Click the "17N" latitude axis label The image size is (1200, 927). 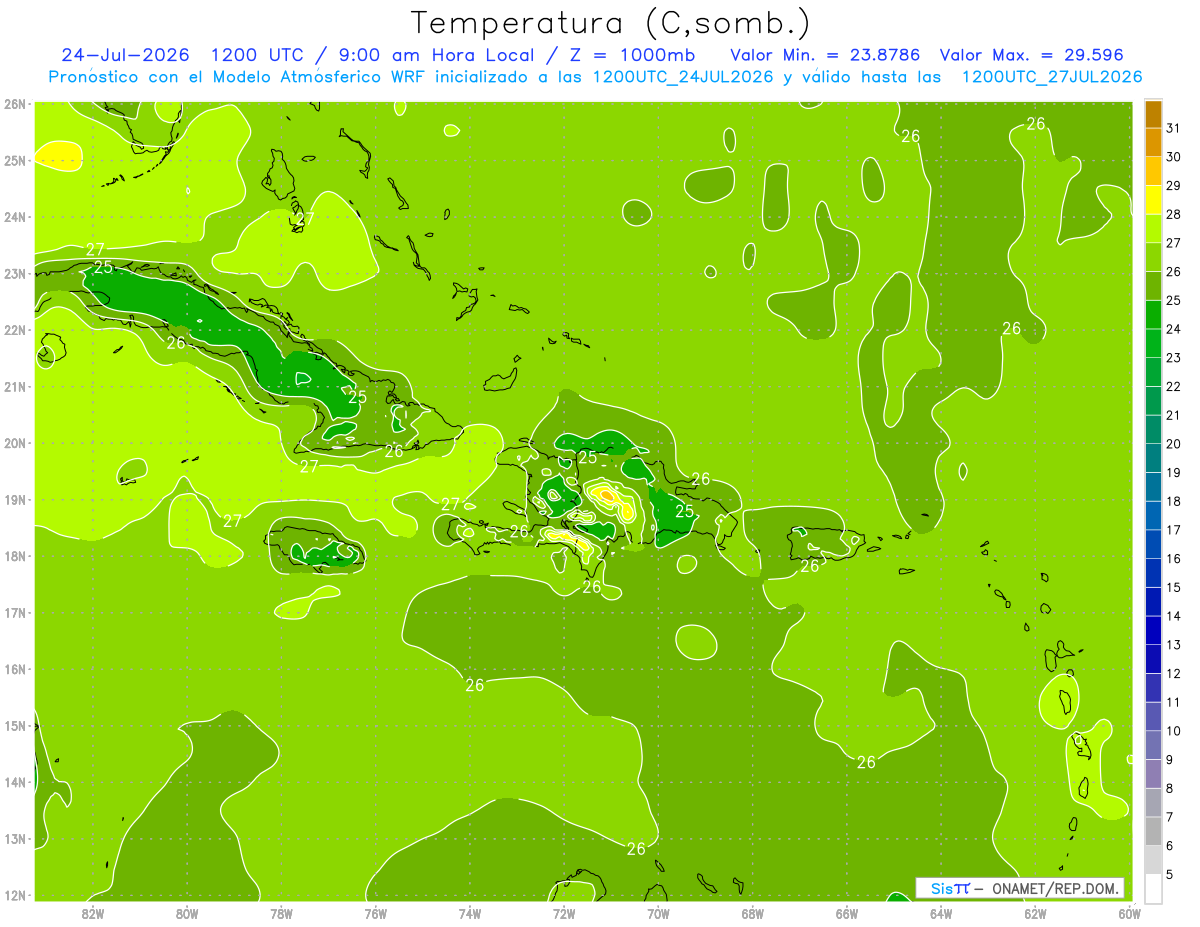click(x=14, y=612)
